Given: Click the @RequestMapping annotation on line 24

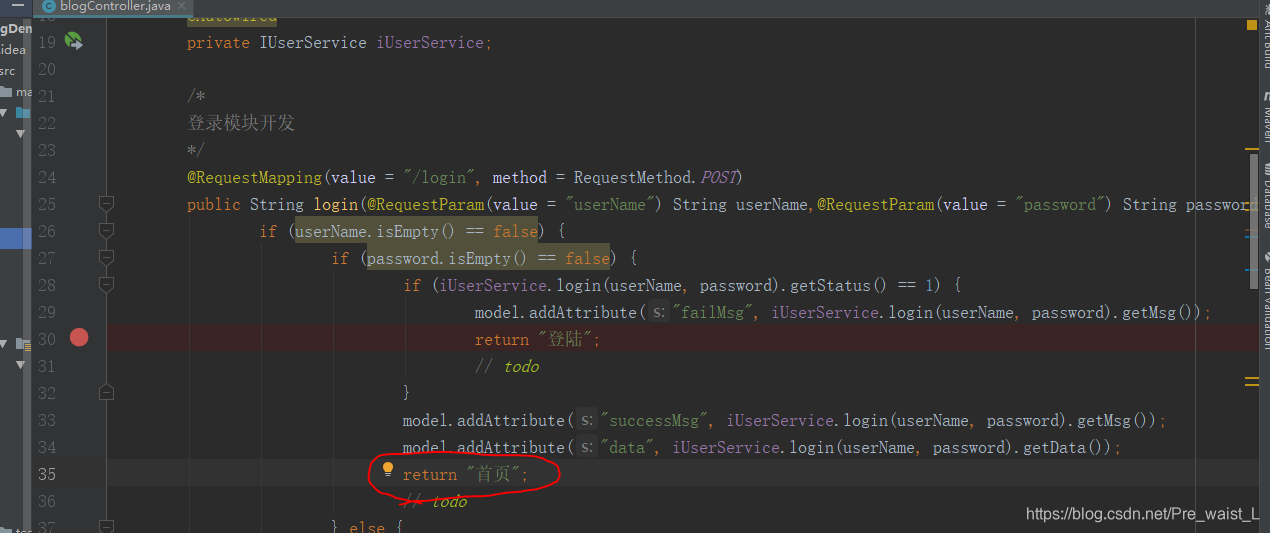Looking at the screenshot, I should pos(255,177).
